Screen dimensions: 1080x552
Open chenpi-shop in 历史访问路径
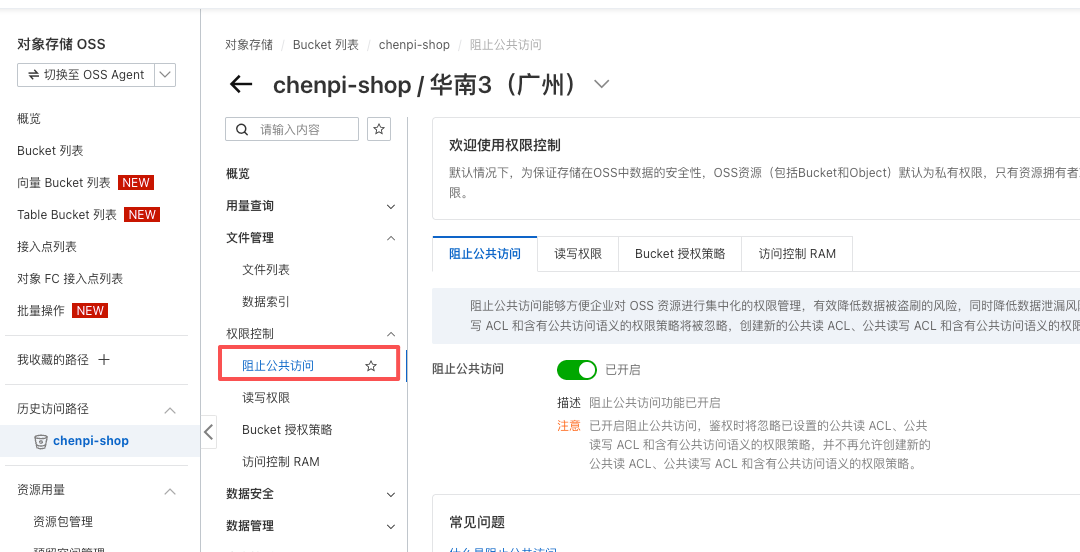click(x=91, y=441)
